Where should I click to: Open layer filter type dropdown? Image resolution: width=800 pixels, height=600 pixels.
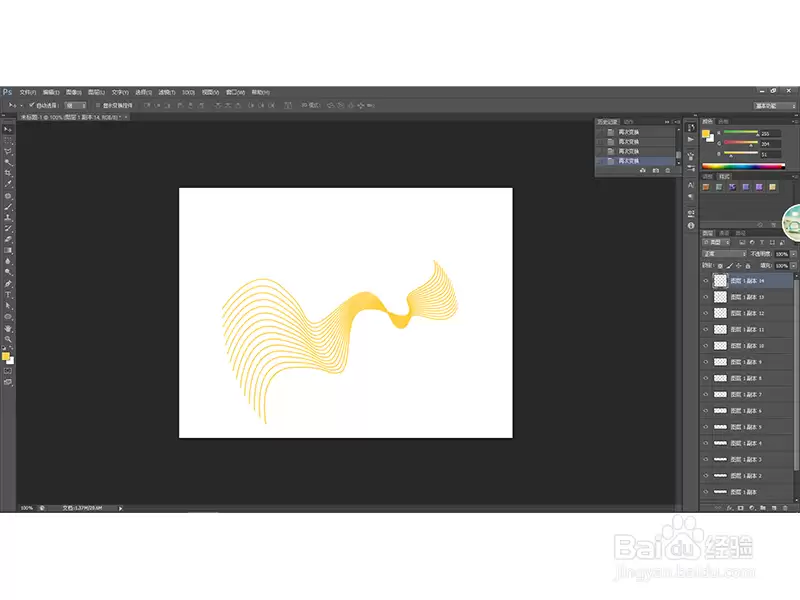[716, 242]
